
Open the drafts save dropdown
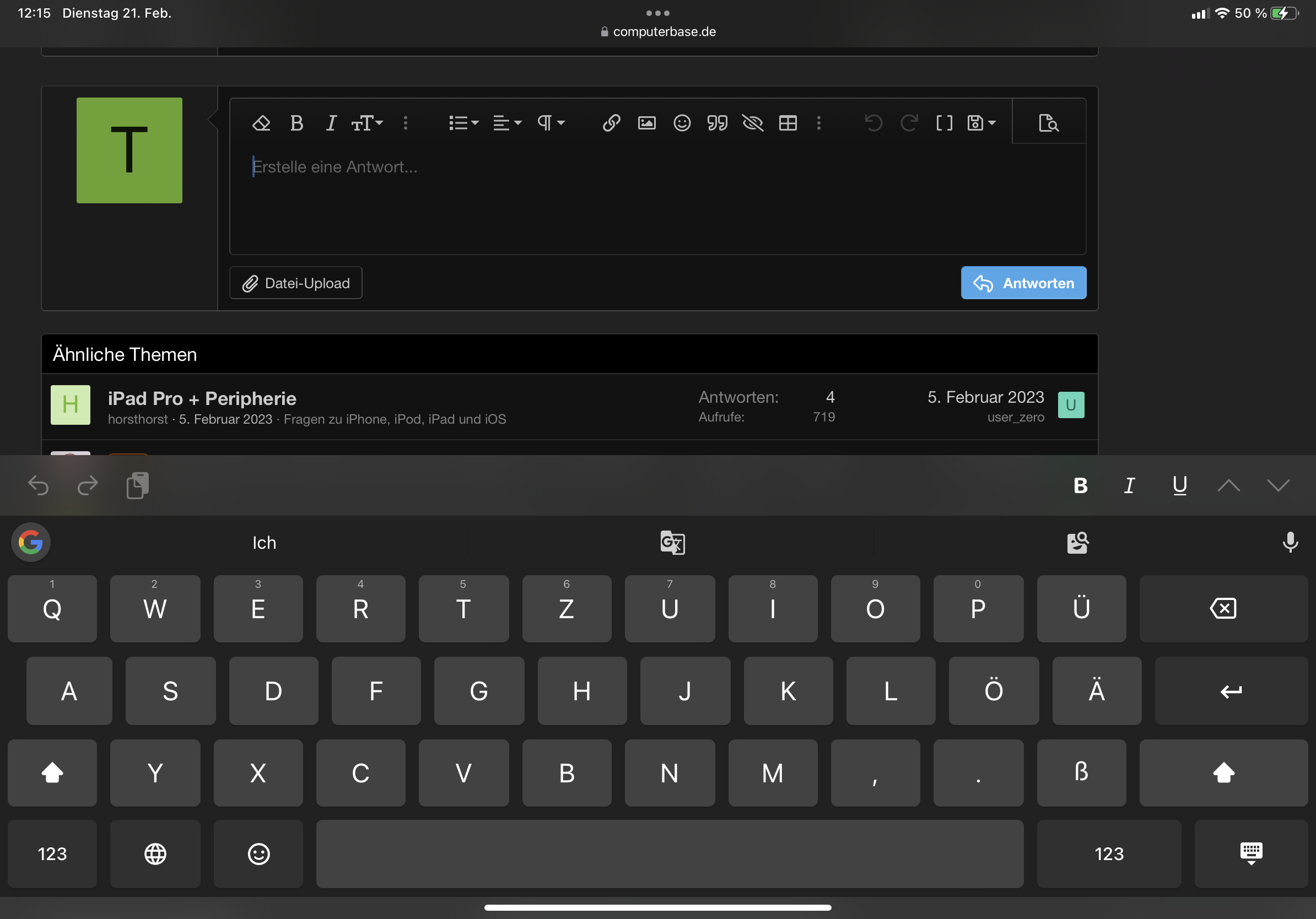click(981, 123)
